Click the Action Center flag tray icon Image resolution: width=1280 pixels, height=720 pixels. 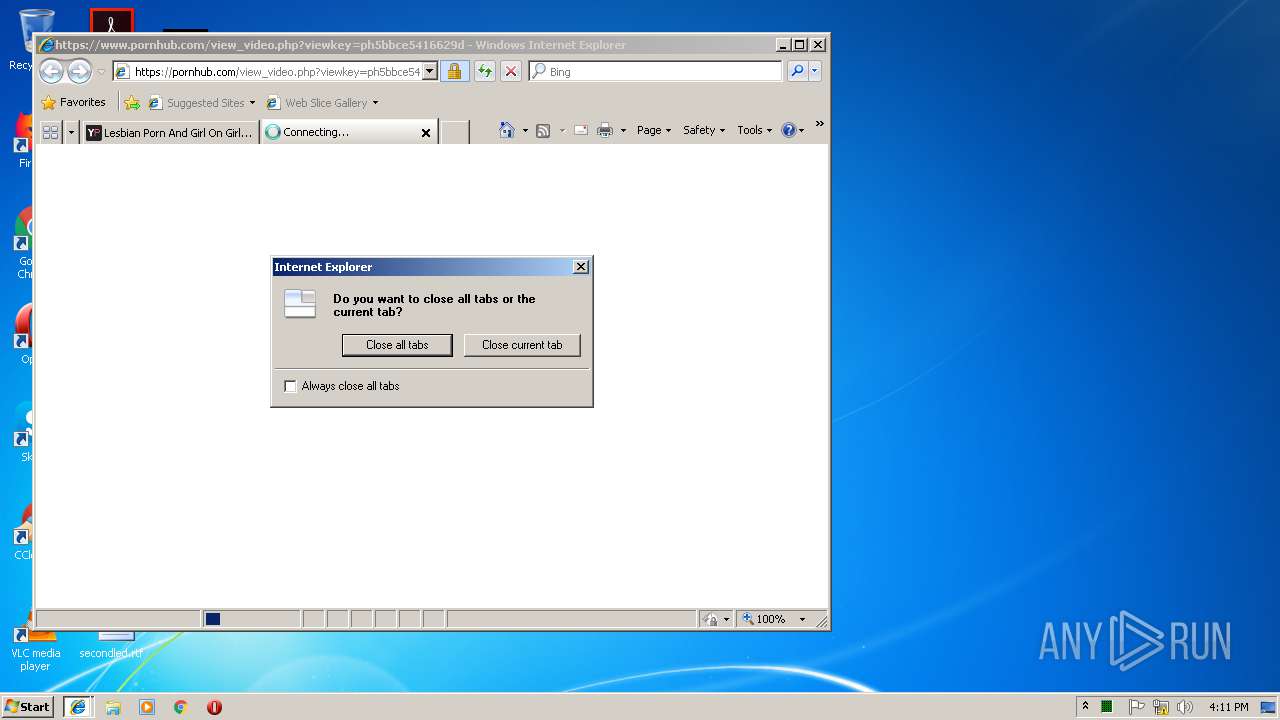(x=1136, y=707)
